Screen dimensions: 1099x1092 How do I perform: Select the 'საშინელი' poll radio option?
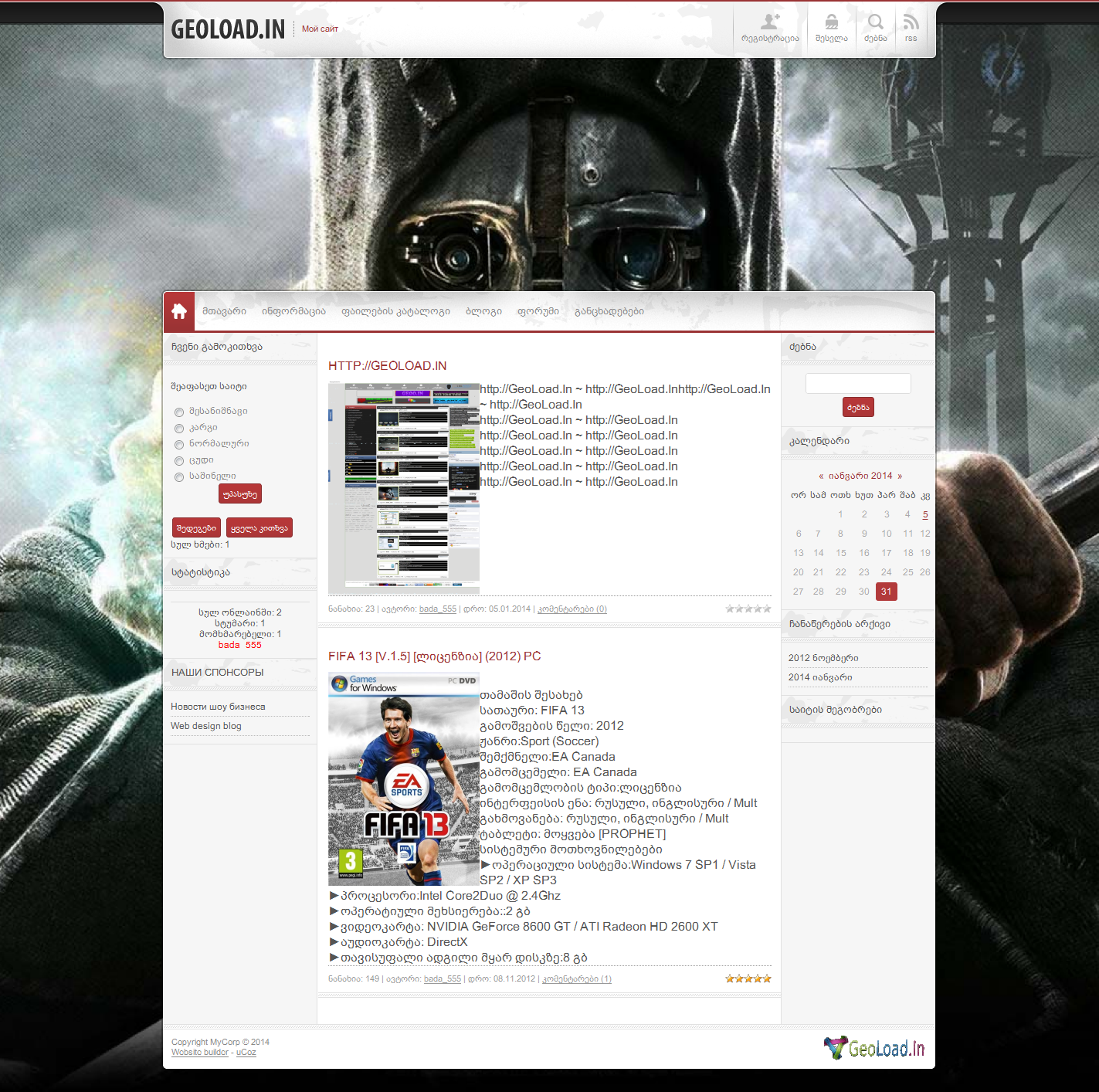click(x=179, y=477)
